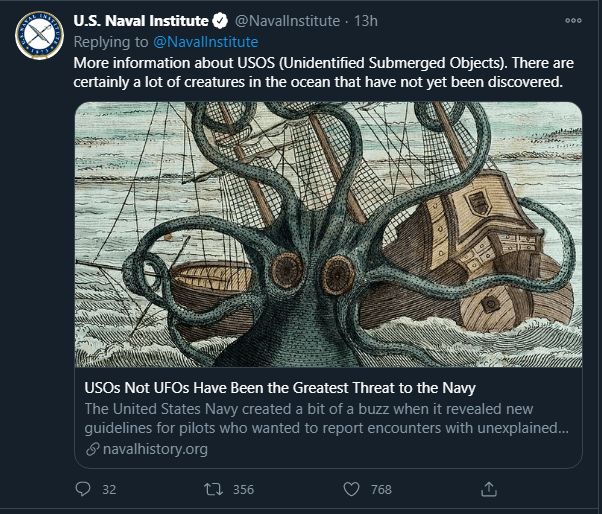Click the retweet arrows icon
602x514 pixels.
[x=213, y=489]
